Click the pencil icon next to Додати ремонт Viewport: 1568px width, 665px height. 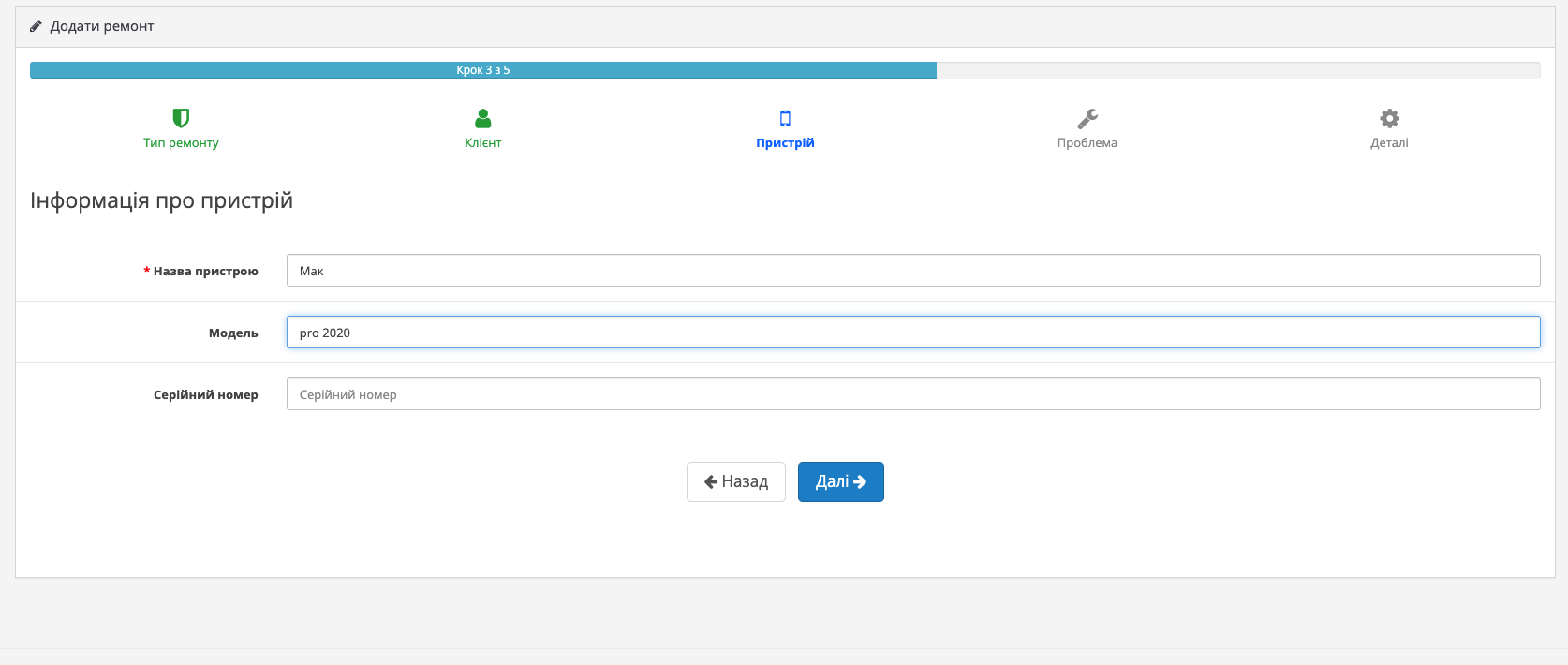tap(36, 26)
